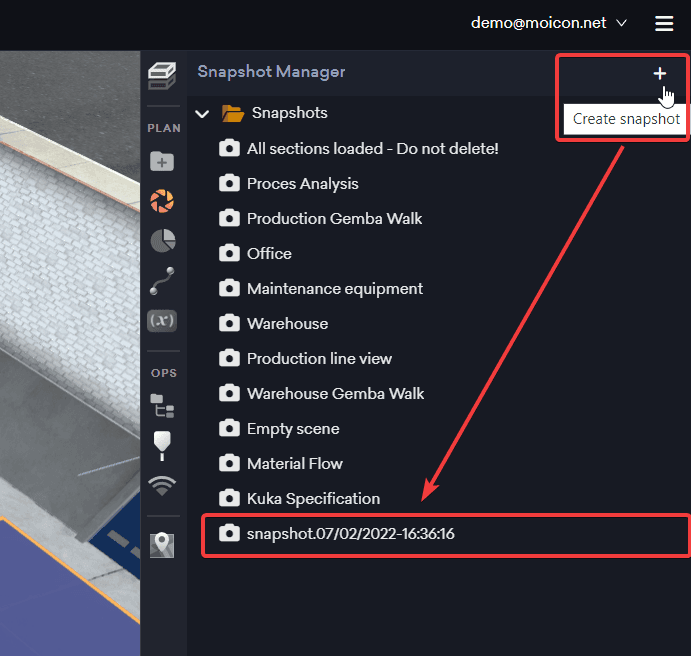Open the variables (x) icon
The height and width of the screenshot is (656, 691).
pos(162,321)
